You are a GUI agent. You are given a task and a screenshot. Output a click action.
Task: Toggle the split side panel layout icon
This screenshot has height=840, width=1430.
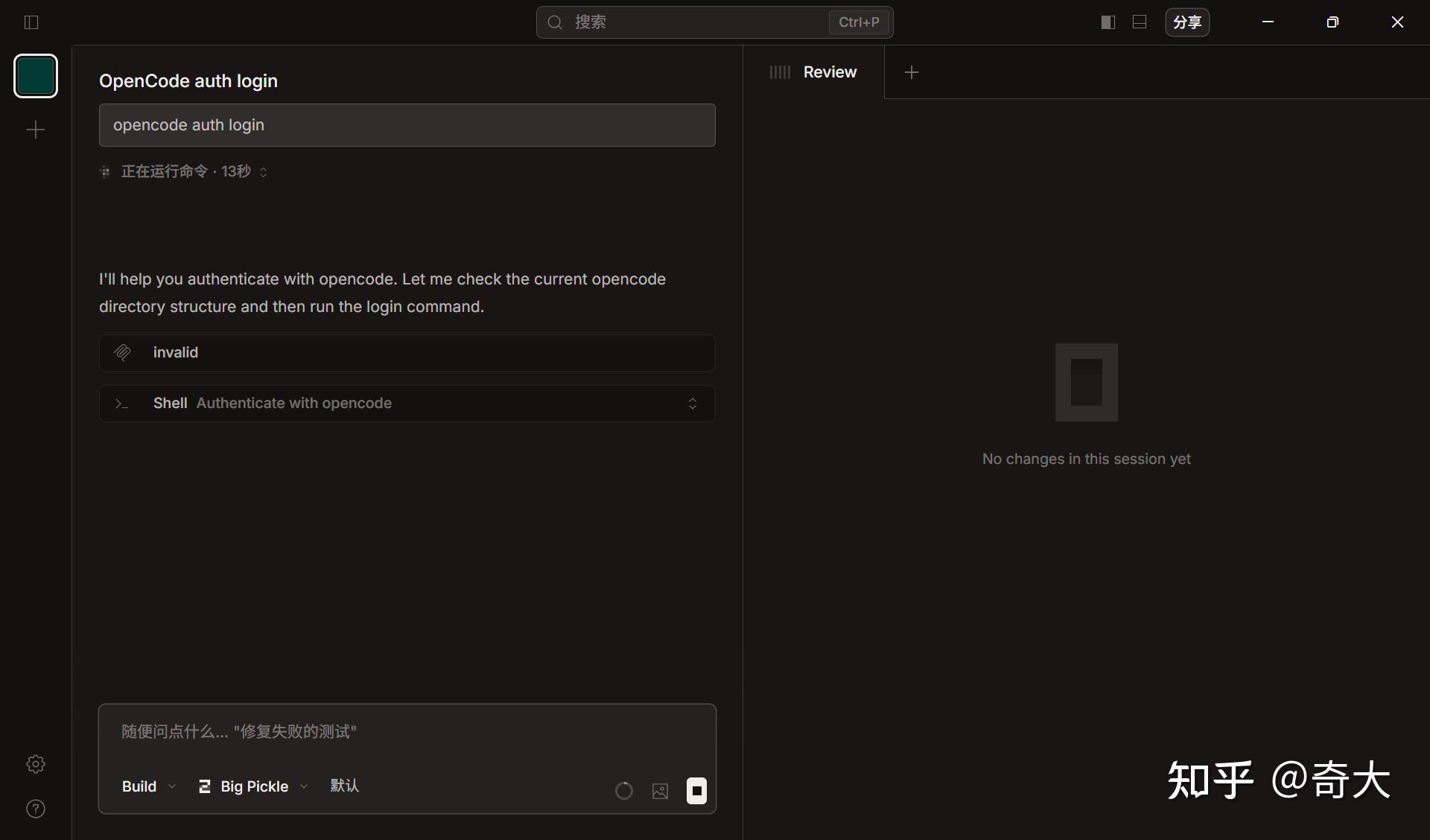point(1108,22)
